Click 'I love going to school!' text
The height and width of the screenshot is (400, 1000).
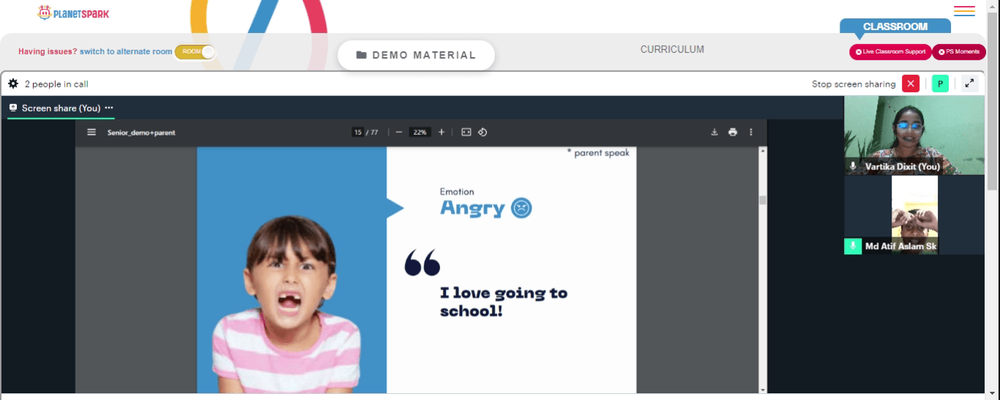(x=504, y=302)
